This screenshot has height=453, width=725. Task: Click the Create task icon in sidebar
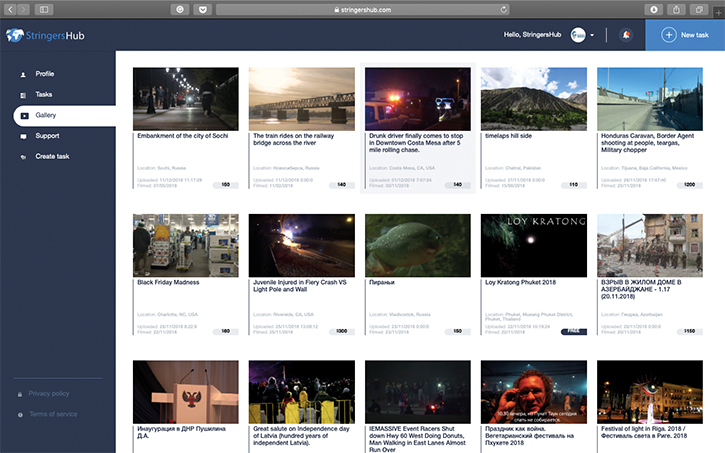(22, 157)
